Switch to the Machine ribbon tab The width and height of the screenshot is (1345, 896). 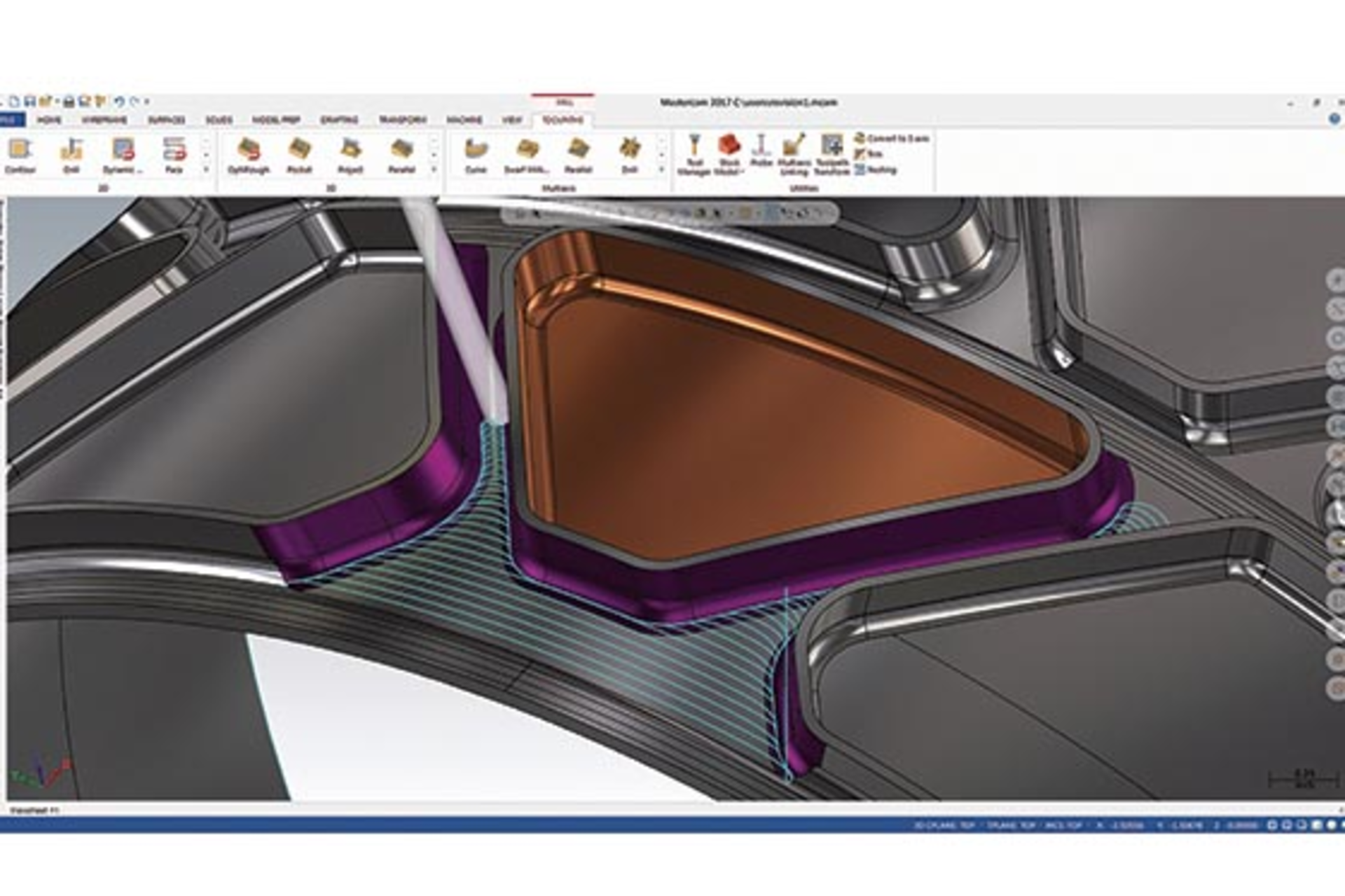(x=463, y=120)
